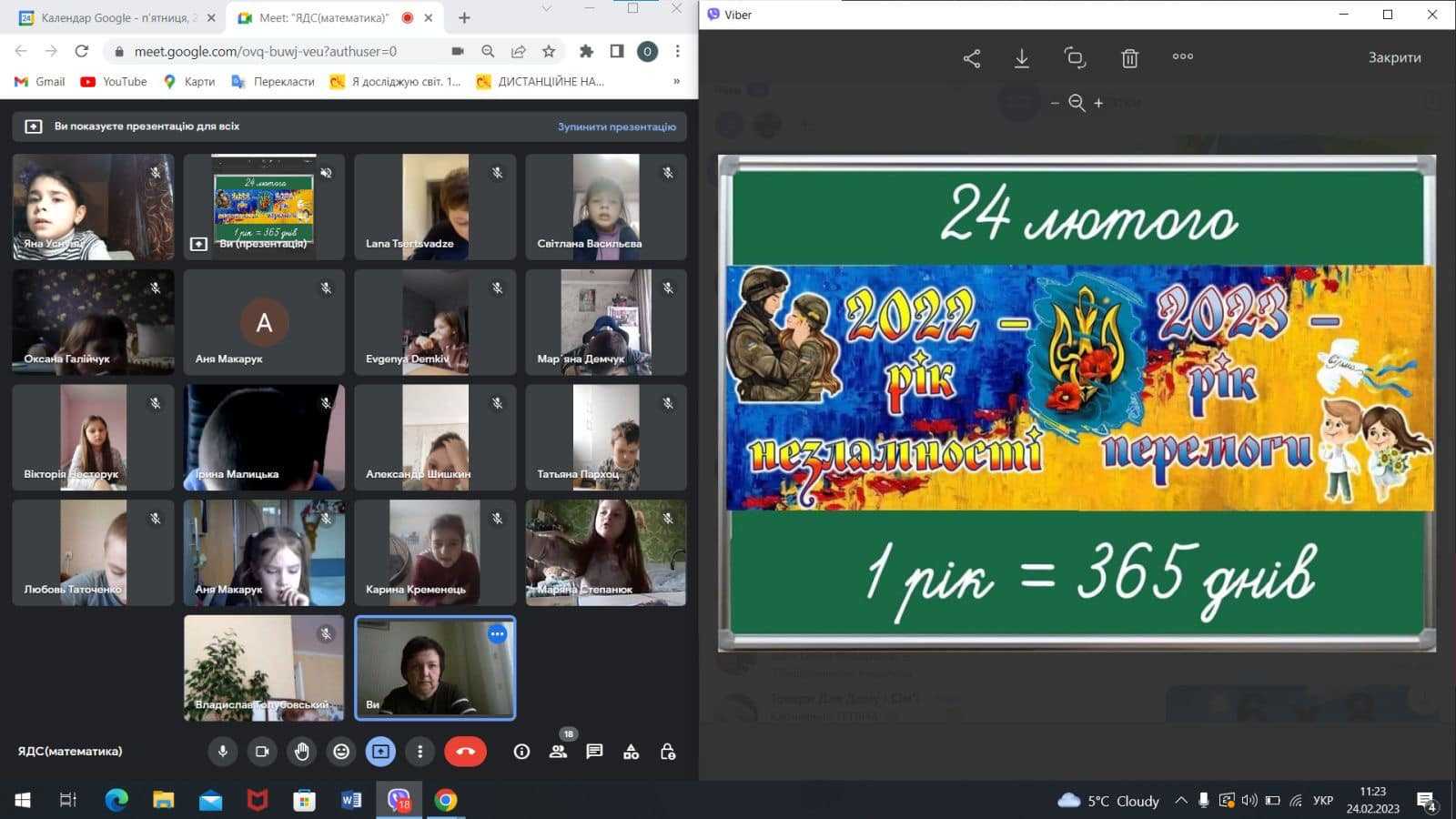Open the Meet chat panel
1456x819 pixels.
[x=594, y=752]
